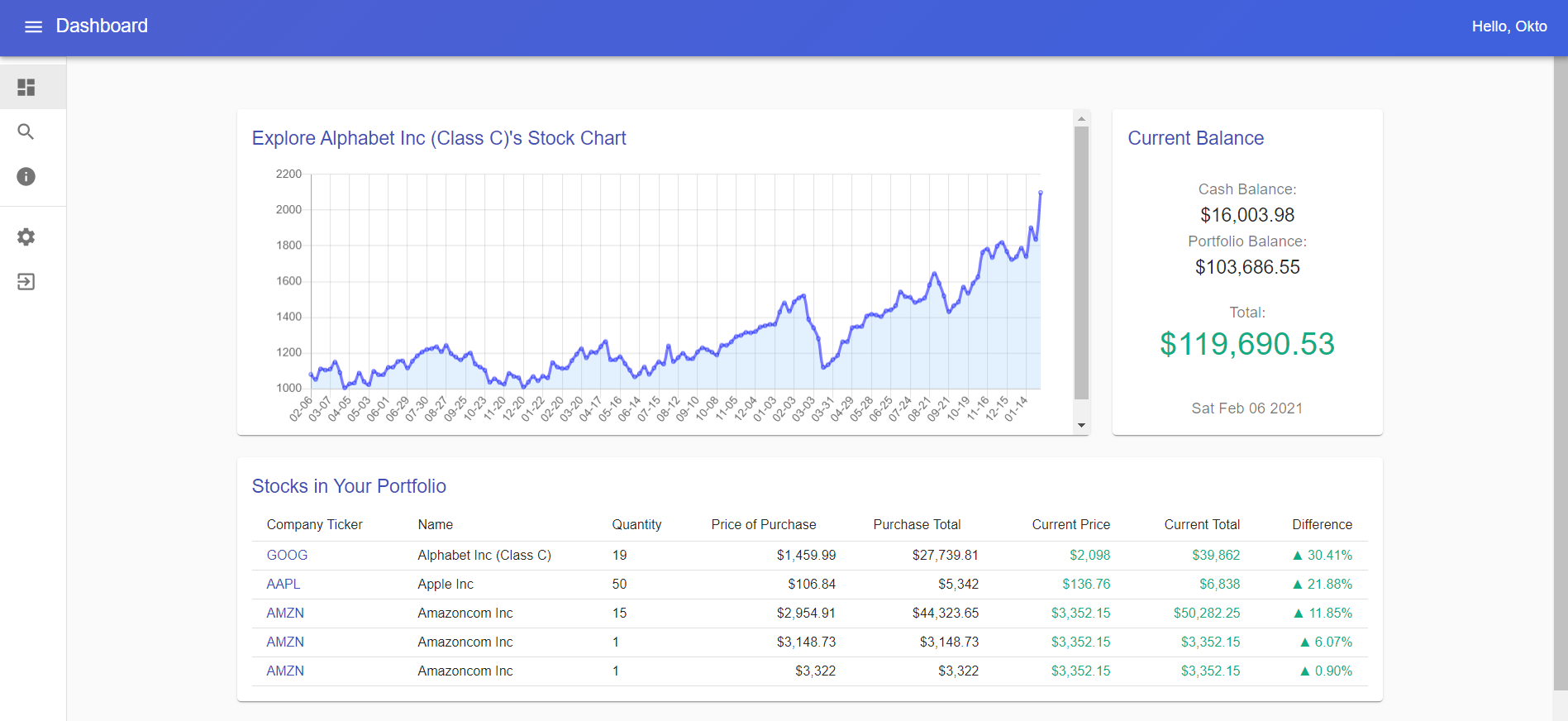Open the settings gear in sidebar
Viewport: 1568px width, 721px height.
tap(26, 237)
